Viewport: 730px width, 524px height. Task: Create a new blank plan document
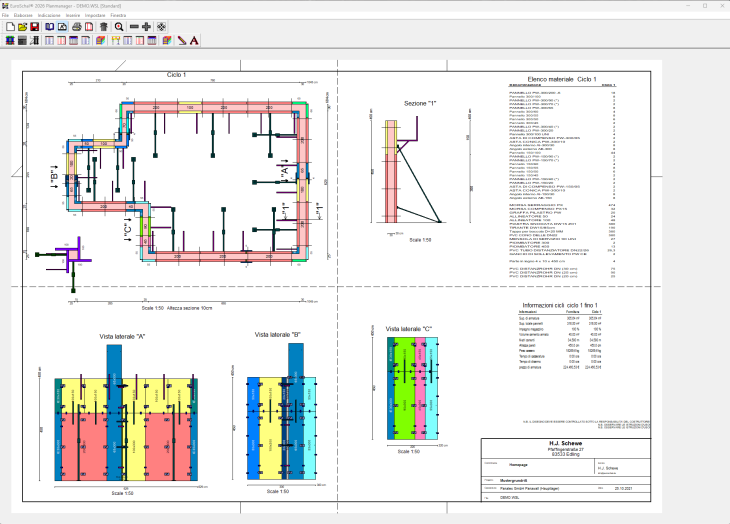point(10,27)
